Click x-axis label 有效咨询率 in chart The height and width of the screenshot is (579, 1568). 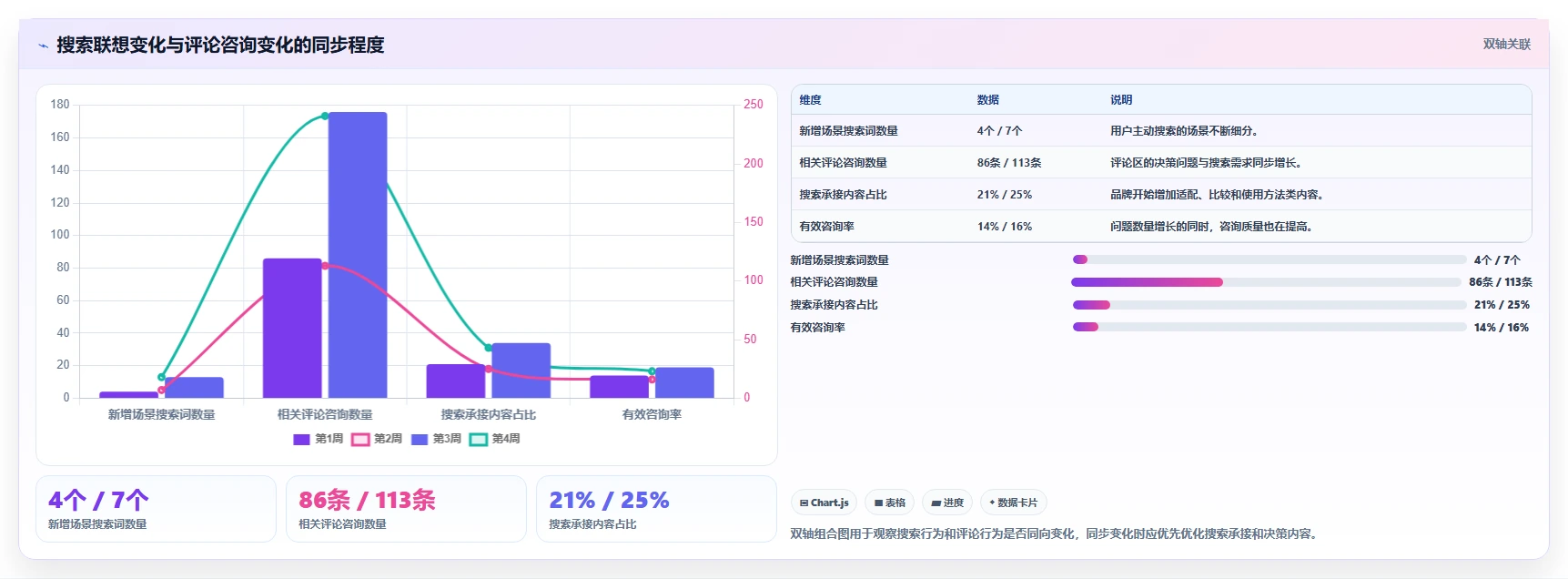coord(652,414)
